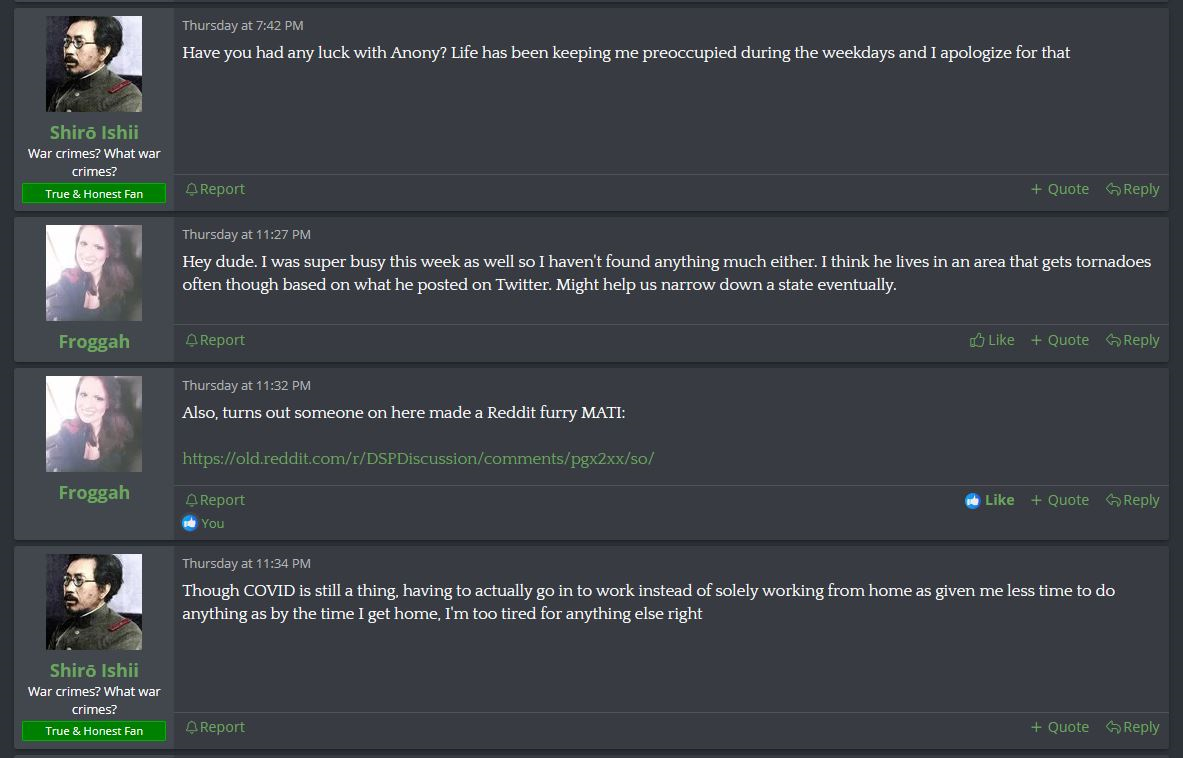Quote Froggah's 11:32 PM Reddit post
This screenshot has width=1183, height=758.
(x=1060, y=500)
